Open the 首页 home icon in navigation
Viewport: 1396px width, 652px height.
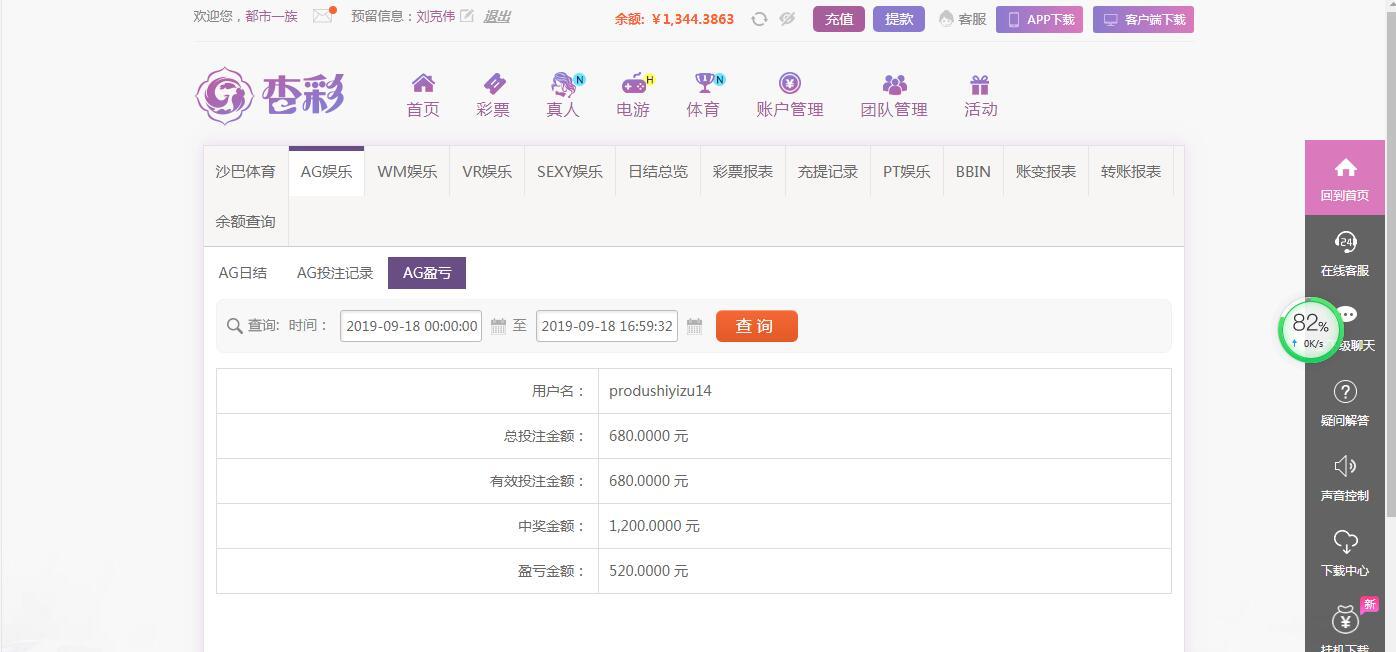click(x=422, y=95)
